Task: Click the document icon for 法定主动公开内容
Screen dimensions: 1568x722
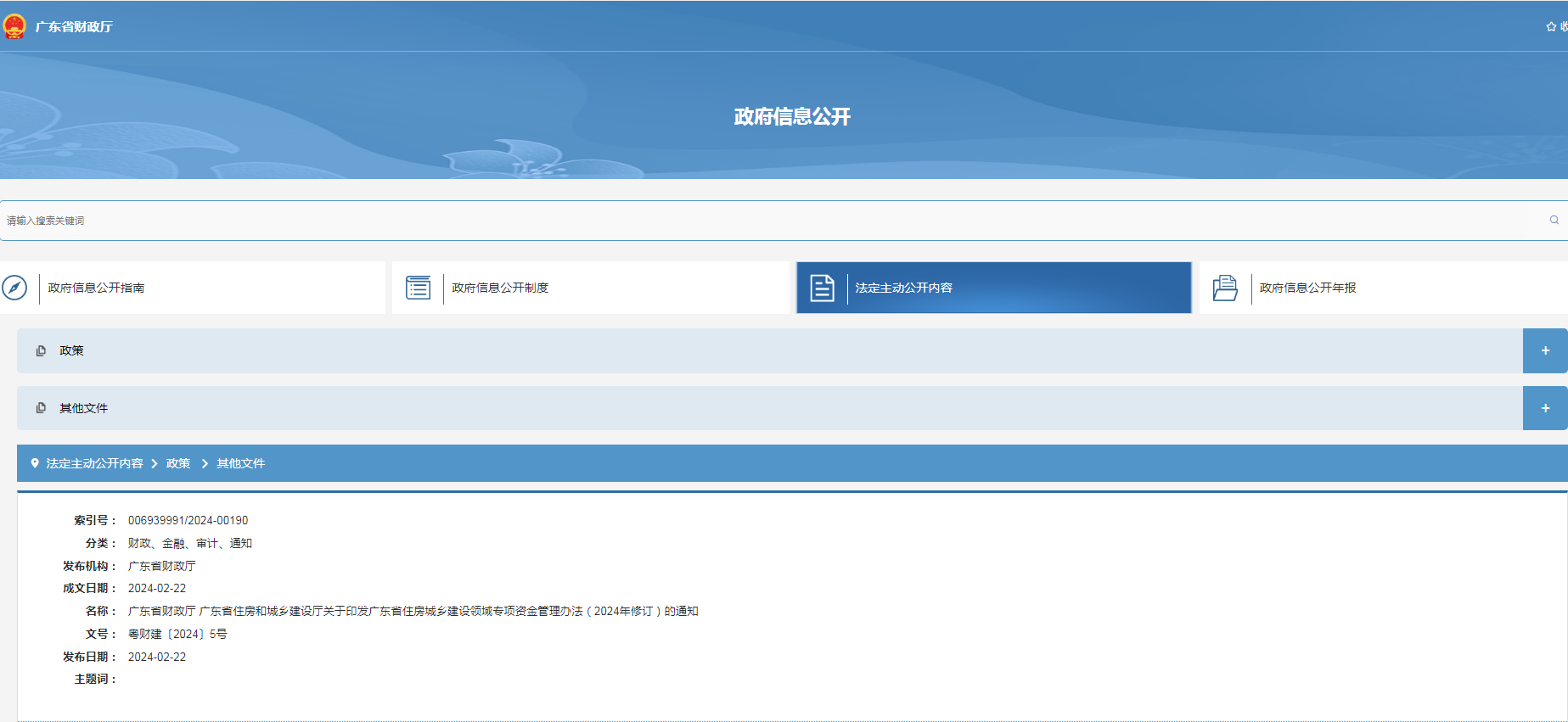Action: [x=822, y=288]
